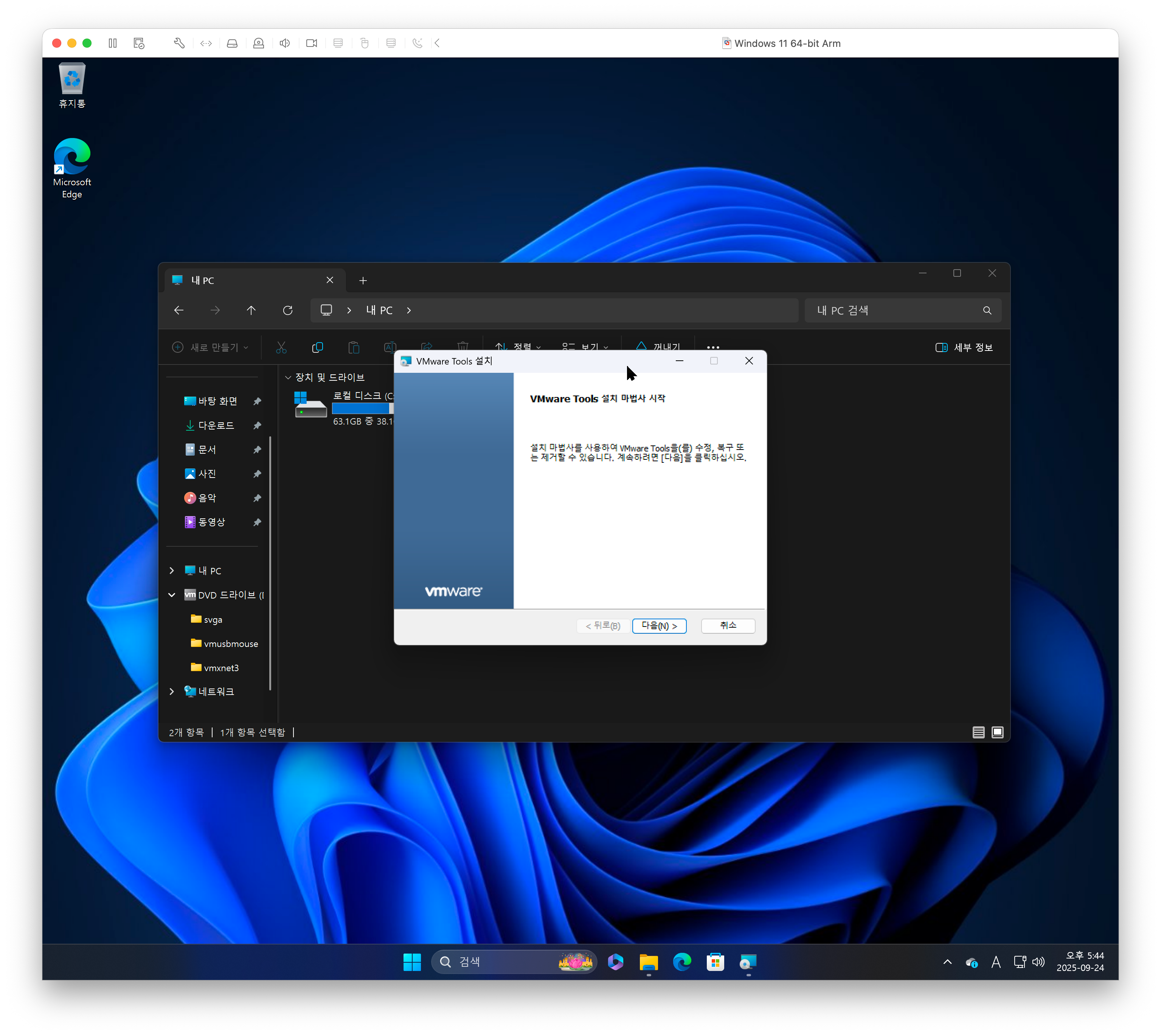Click VMware sound device icon
This screenshot has height=1036, width=1161.
(x=285, y=43)
